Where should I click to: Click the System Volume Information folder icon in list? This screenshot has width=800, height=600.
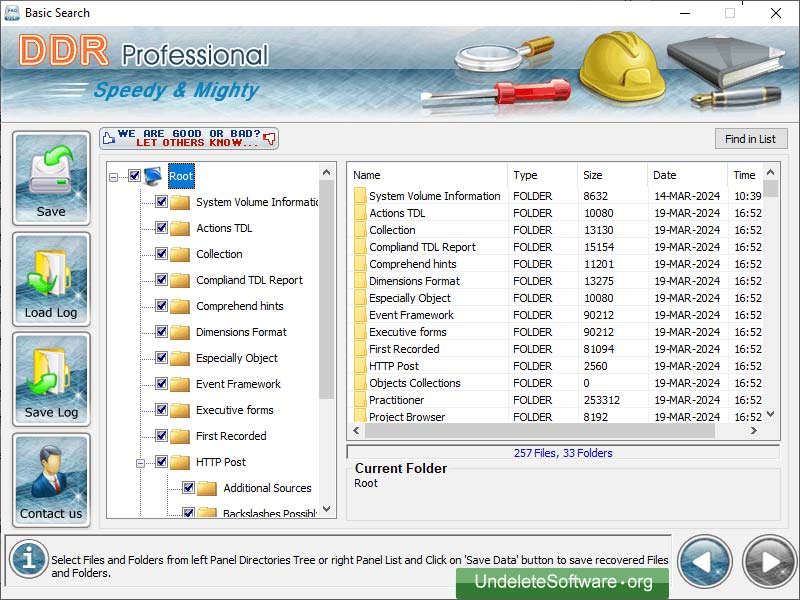click(x=360, y=196)
